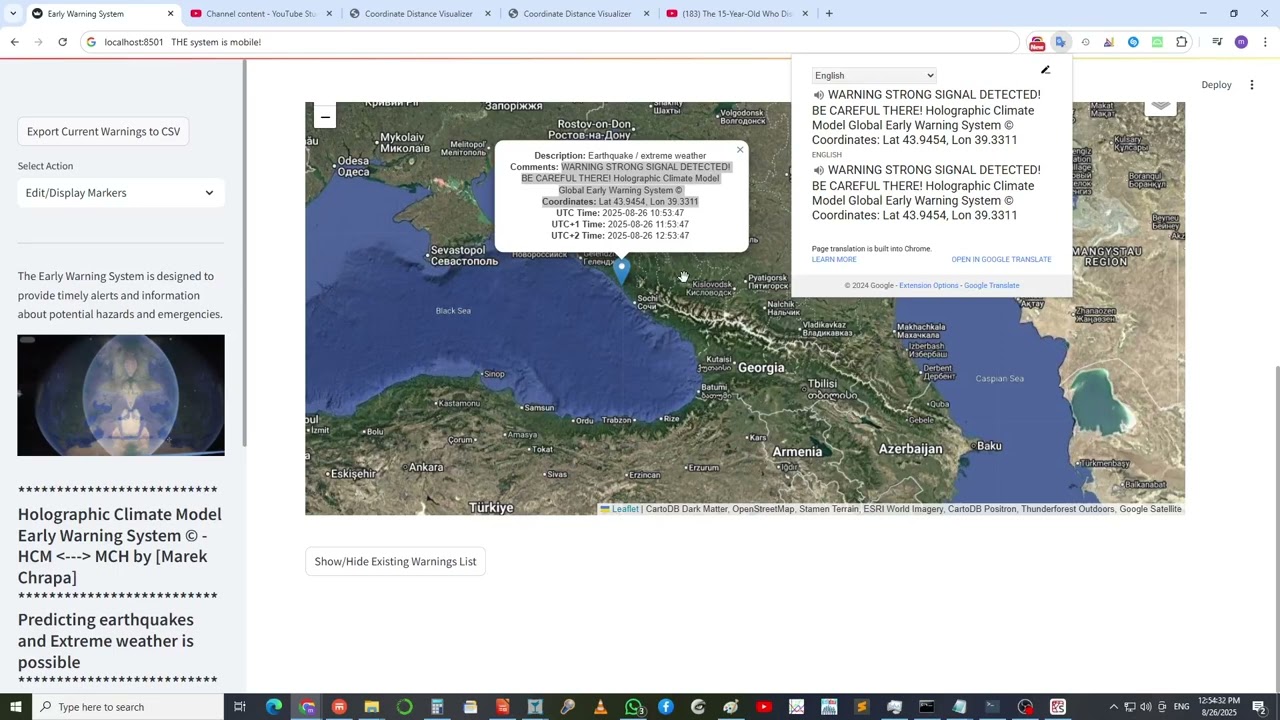Click the site information icon in address bar
The width and height of the screenshot is (1280, 720).
pos(91,42)
